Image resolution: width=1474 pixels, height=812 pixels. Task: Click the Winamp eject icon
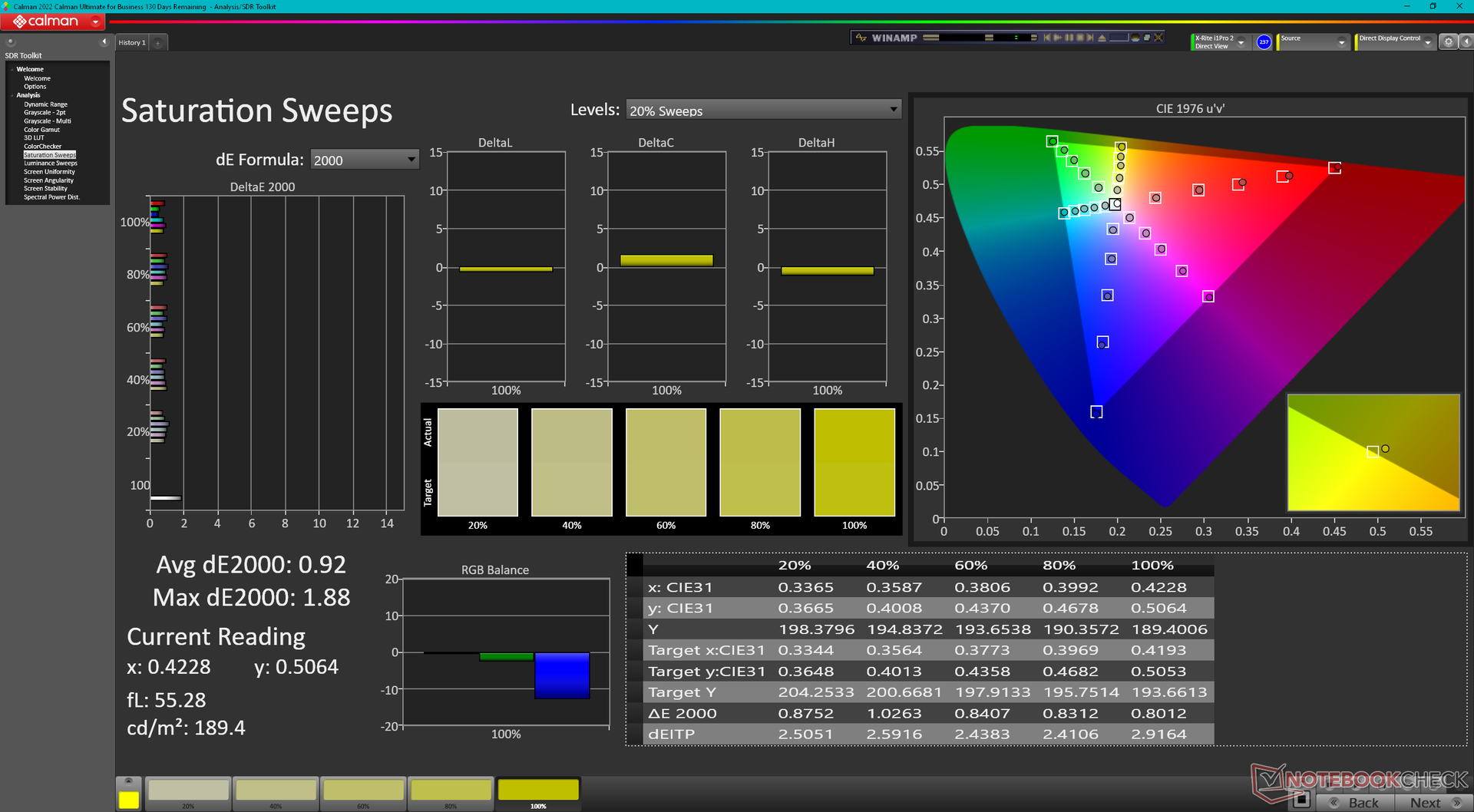click(x=1102, y=38)
